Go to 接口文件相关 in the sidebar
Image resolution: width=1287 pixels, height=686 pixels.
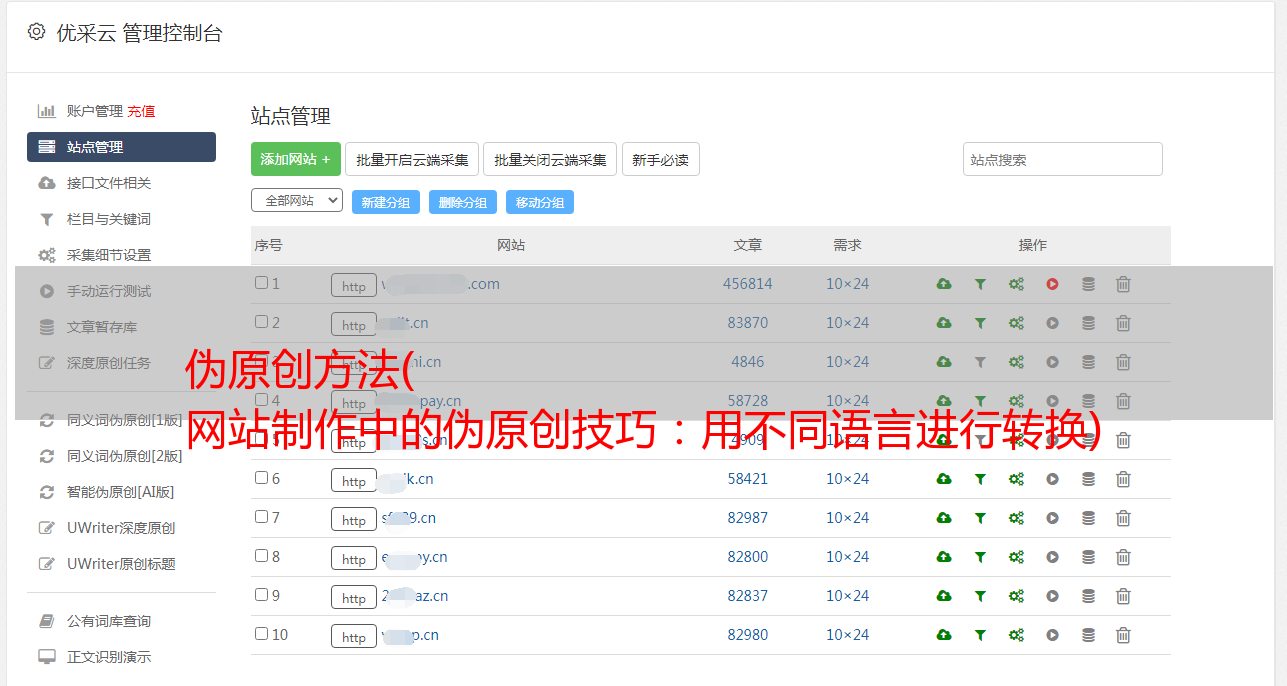point(109,183)
